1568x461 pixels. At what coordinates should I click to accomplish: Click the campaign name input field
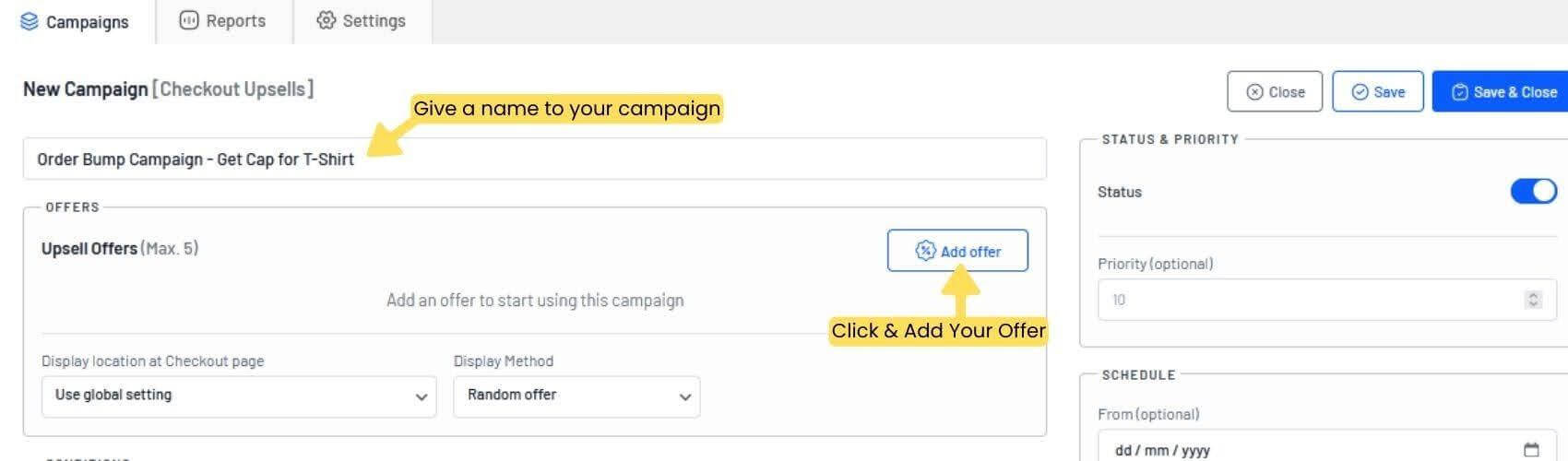pos(535,159)
